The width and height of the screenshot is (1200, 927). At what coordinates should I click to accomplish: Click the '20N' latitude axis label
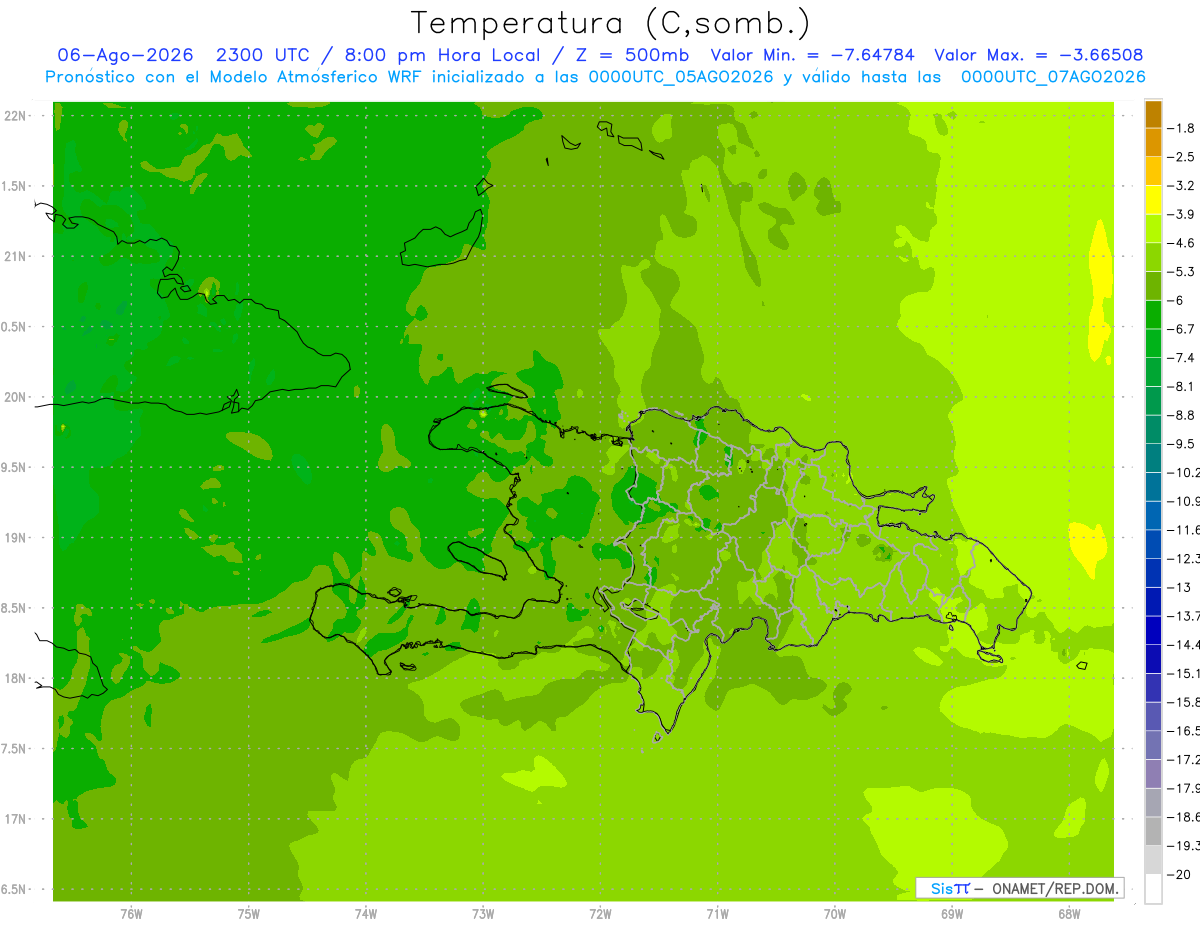16,397
